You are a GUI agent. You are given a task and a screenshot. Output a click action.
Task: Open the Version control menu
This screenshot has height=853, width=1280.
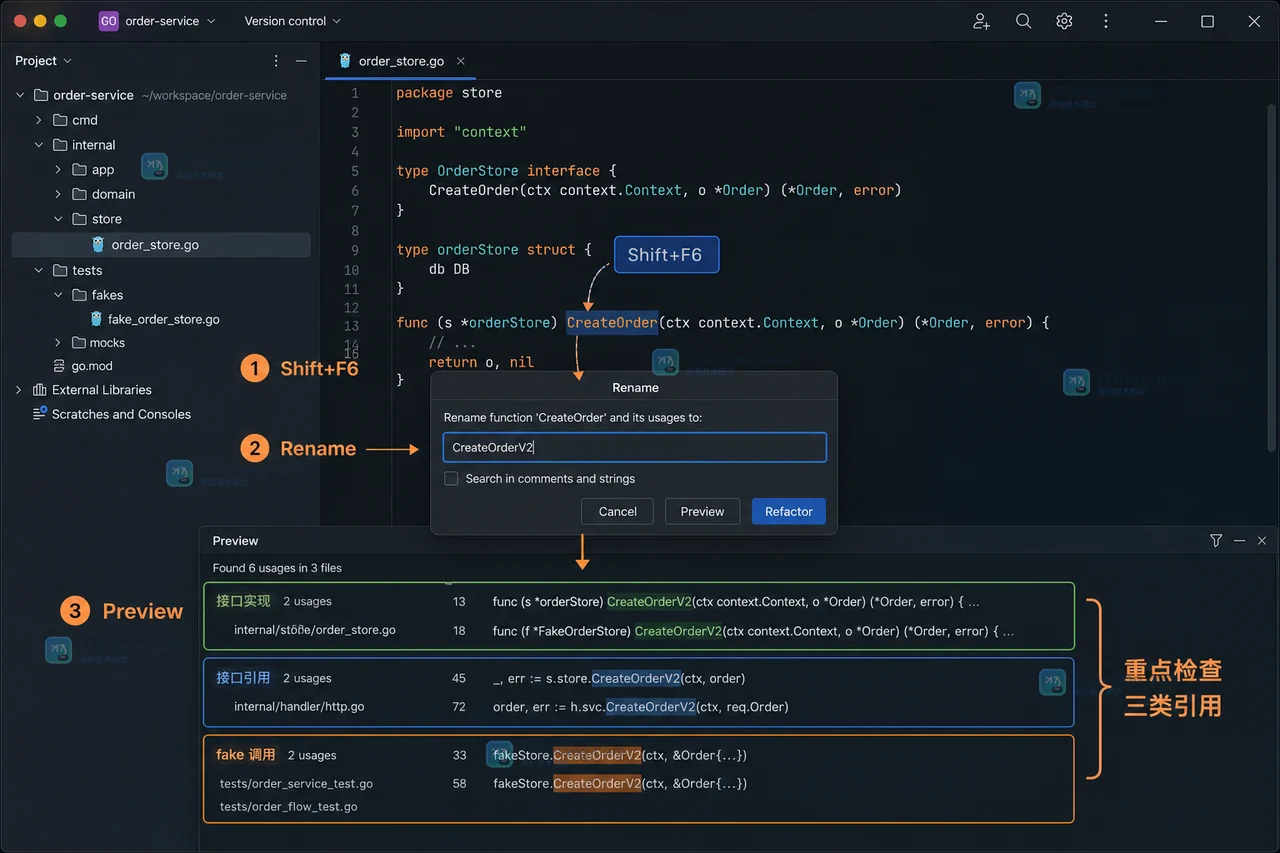292,21
